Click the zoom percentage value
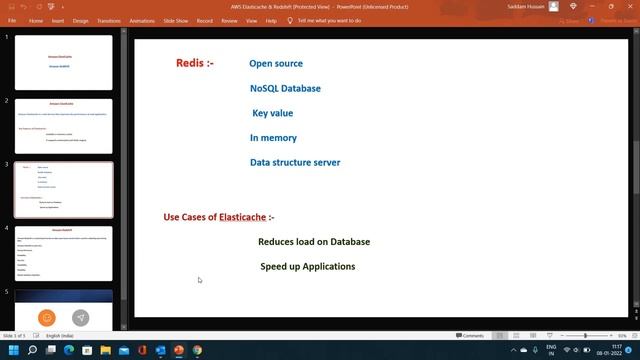The height and width of the screenshot is (360, 640). pos(622,336)
